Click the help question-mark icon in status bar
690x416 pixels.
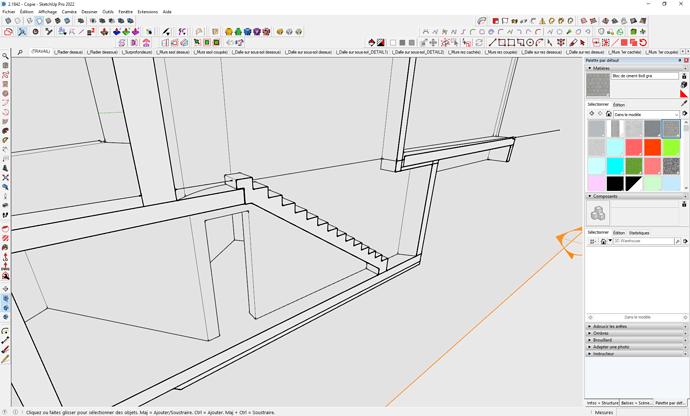point(5,412)
